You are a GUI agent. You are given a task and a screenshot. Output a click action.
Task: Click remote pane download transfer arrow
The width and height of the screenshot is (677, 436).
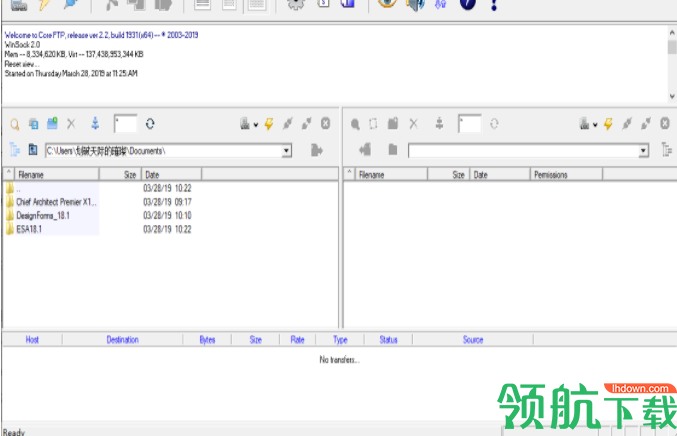pyautogui.click(x=365, y=150)
